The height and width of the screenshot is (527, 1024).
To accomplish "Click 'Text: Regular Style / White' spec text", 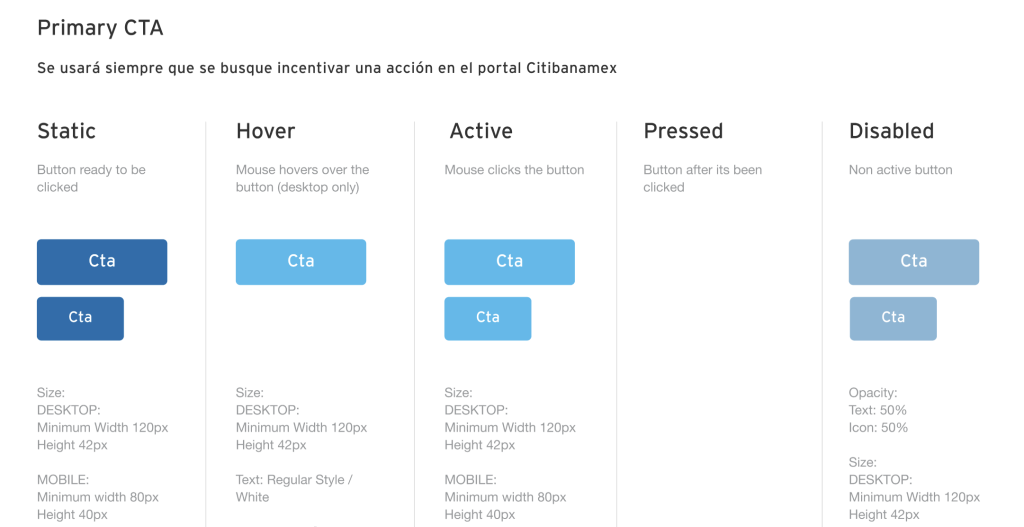I will [294, 488].
